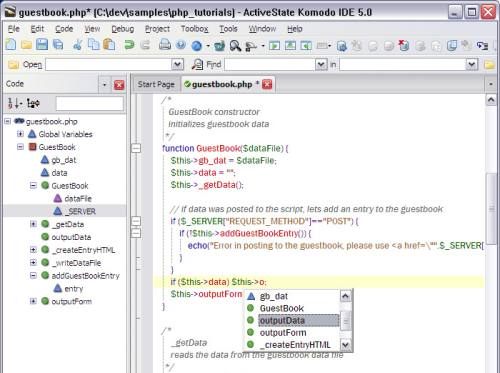Open the Project menu
The width and height of the screenshot is (500, 373).
[157, 29]
